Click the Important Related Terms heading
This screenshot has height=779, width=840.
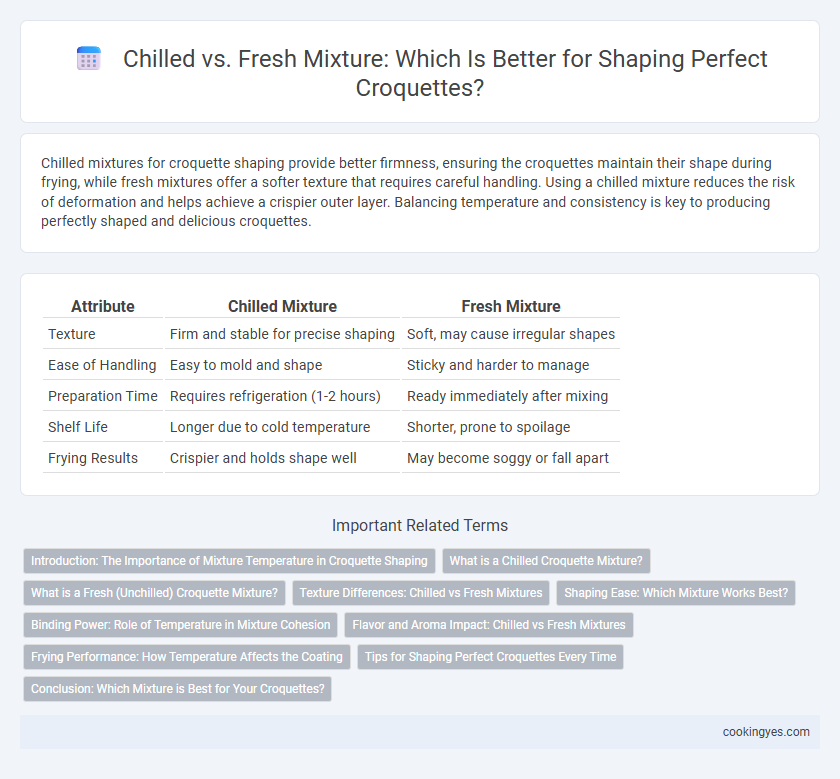pos(420,526)
